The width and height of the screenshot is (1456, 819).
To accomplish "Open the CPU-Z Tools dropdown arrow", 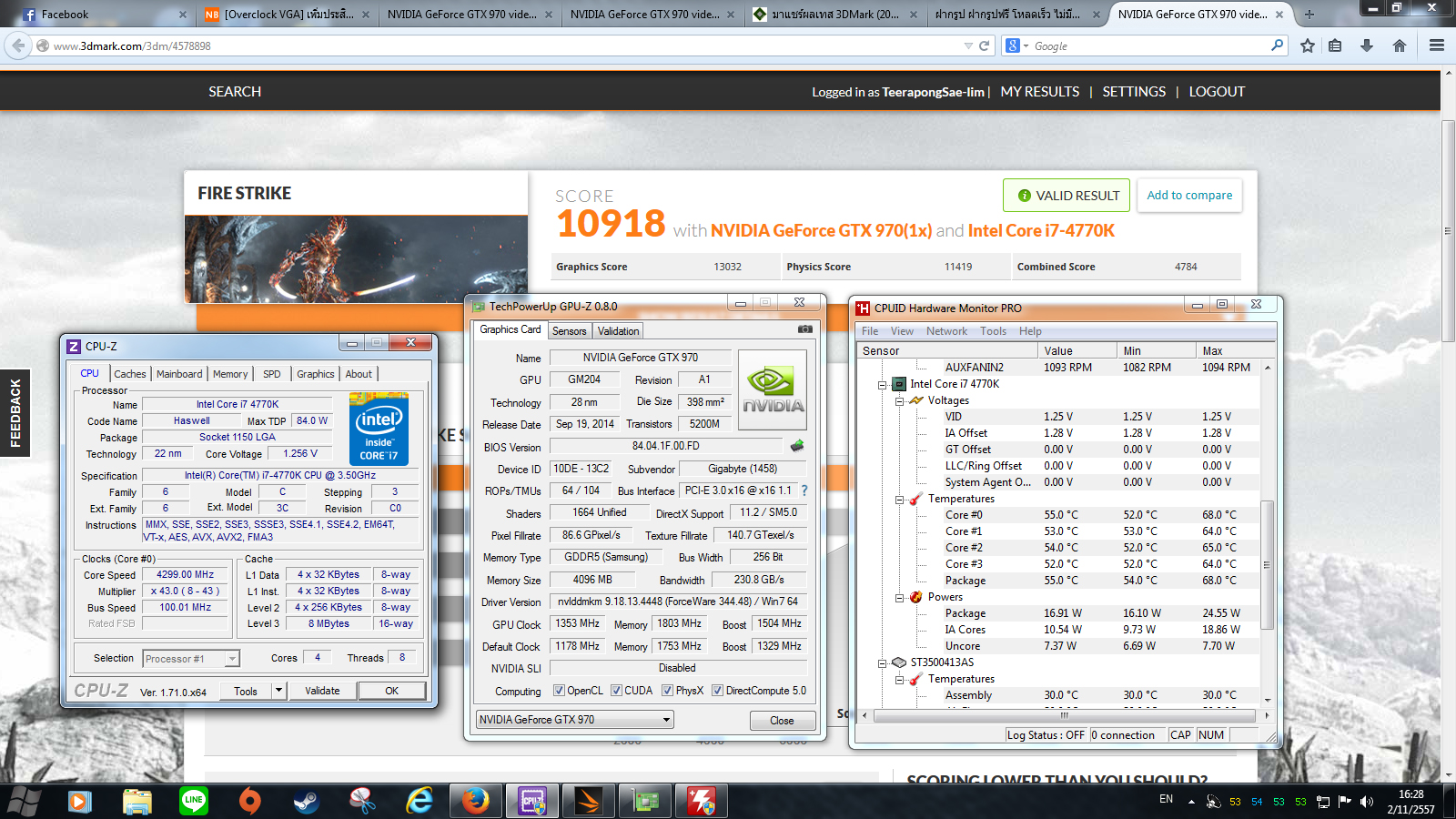I will [x=279, y=691].
